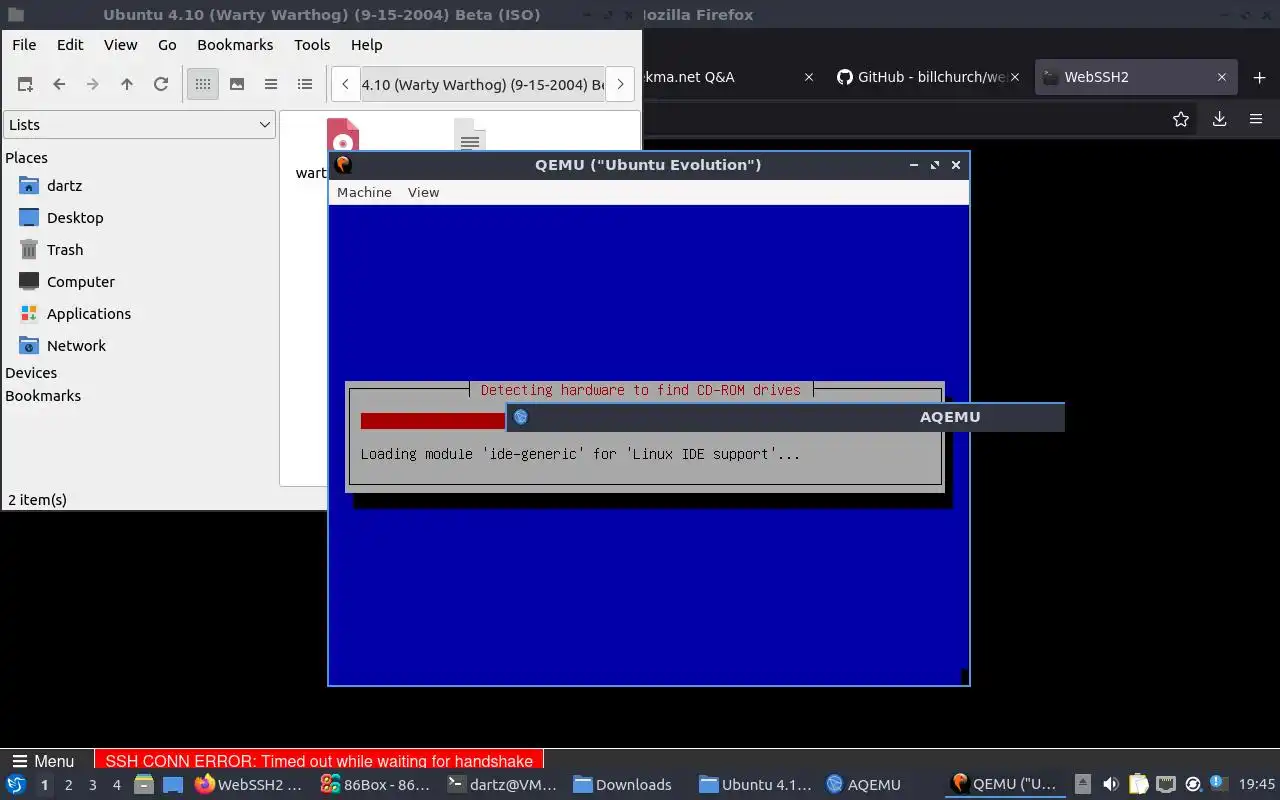This screenshot has height=800, width=1280.
Task: Select the 4.10 (Warty Warthog) path button
Action: (x=483, y=85)
